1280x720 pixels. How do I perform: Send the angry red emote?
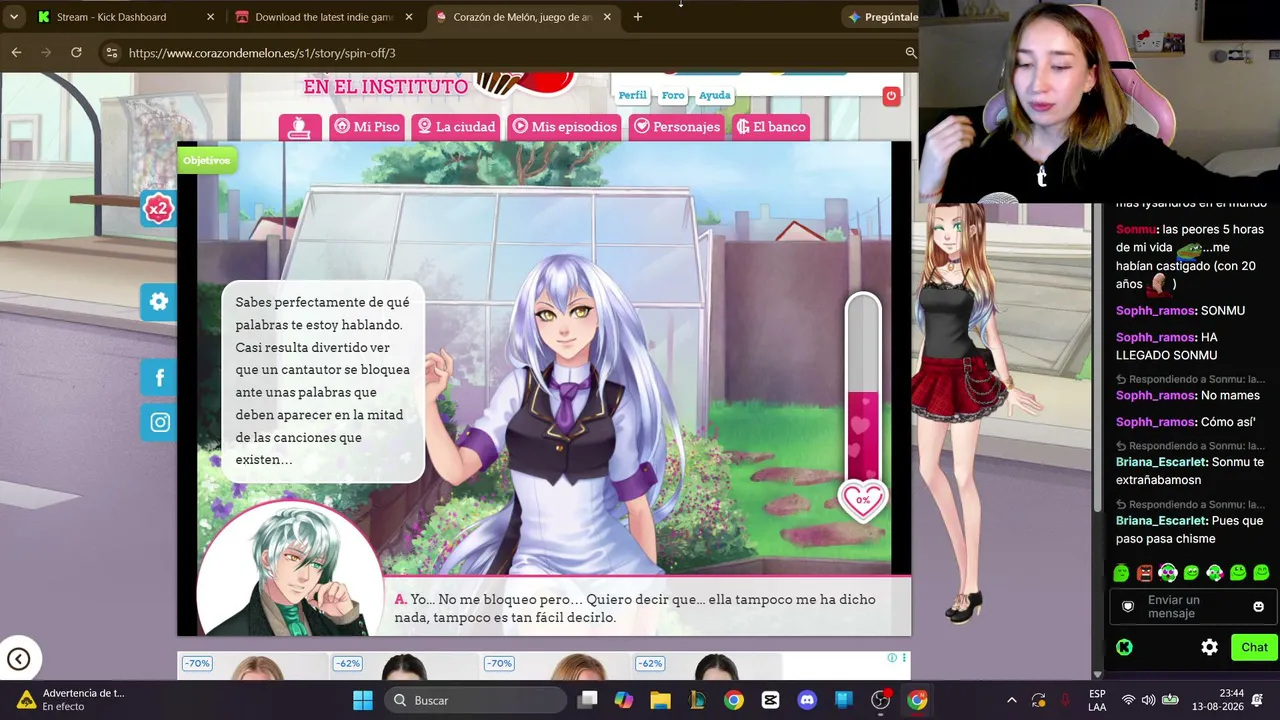click(1144, 573)
